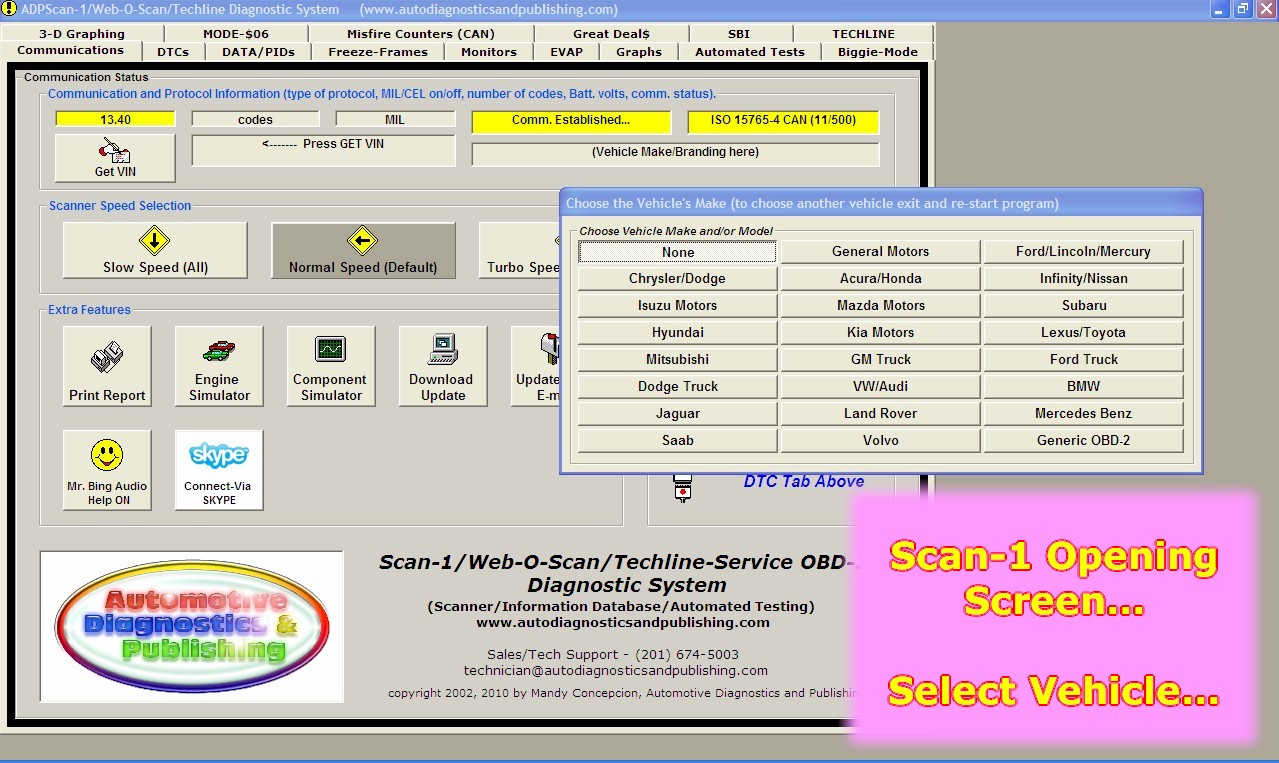Open the Biggie-Mode tab

tap(878, 52)
